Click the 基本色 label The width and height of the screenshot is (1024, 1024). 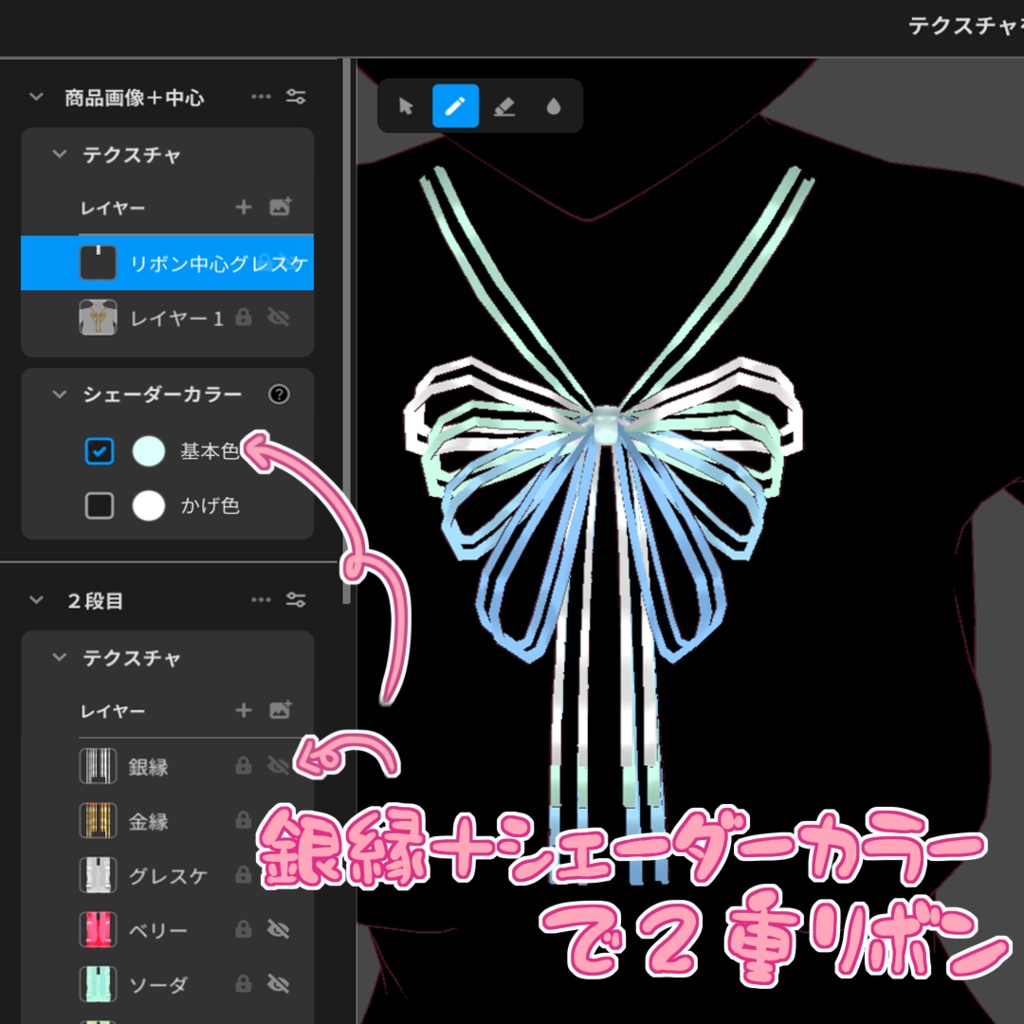210,451
